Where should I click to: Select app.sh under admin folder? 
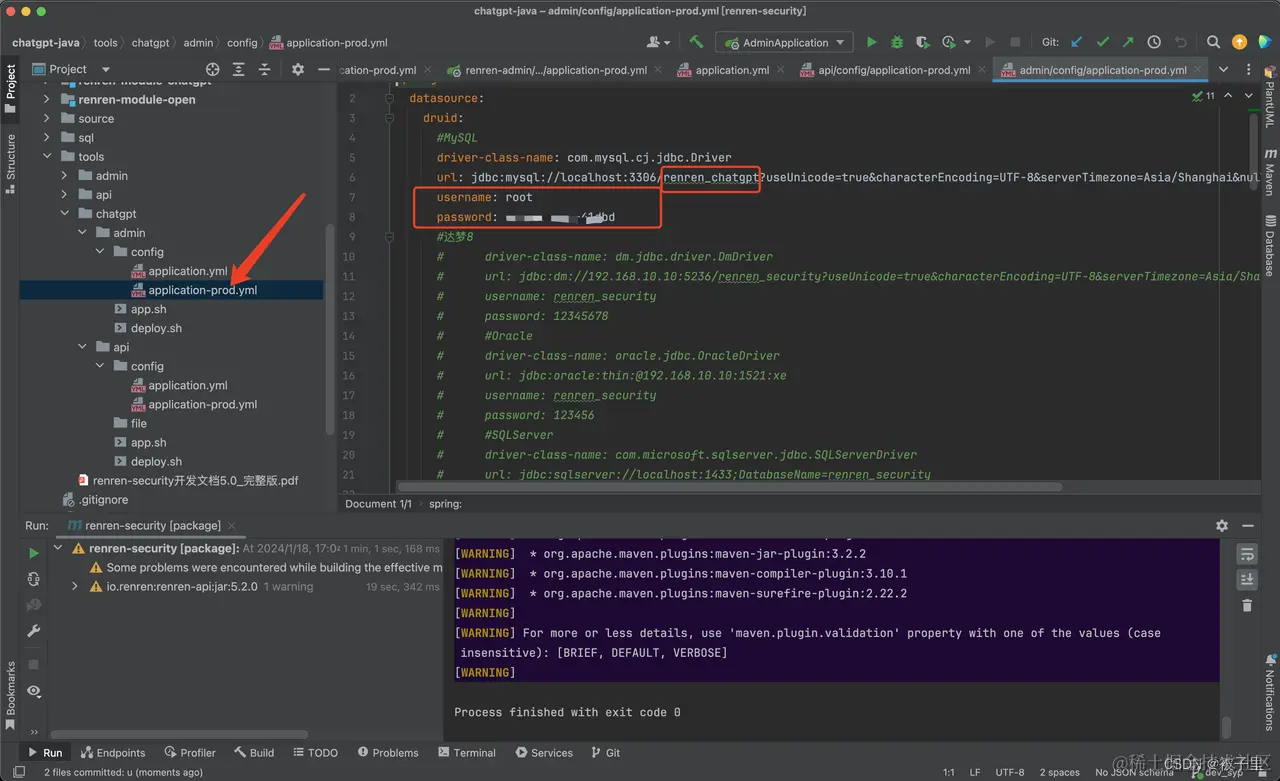[148, 309]
